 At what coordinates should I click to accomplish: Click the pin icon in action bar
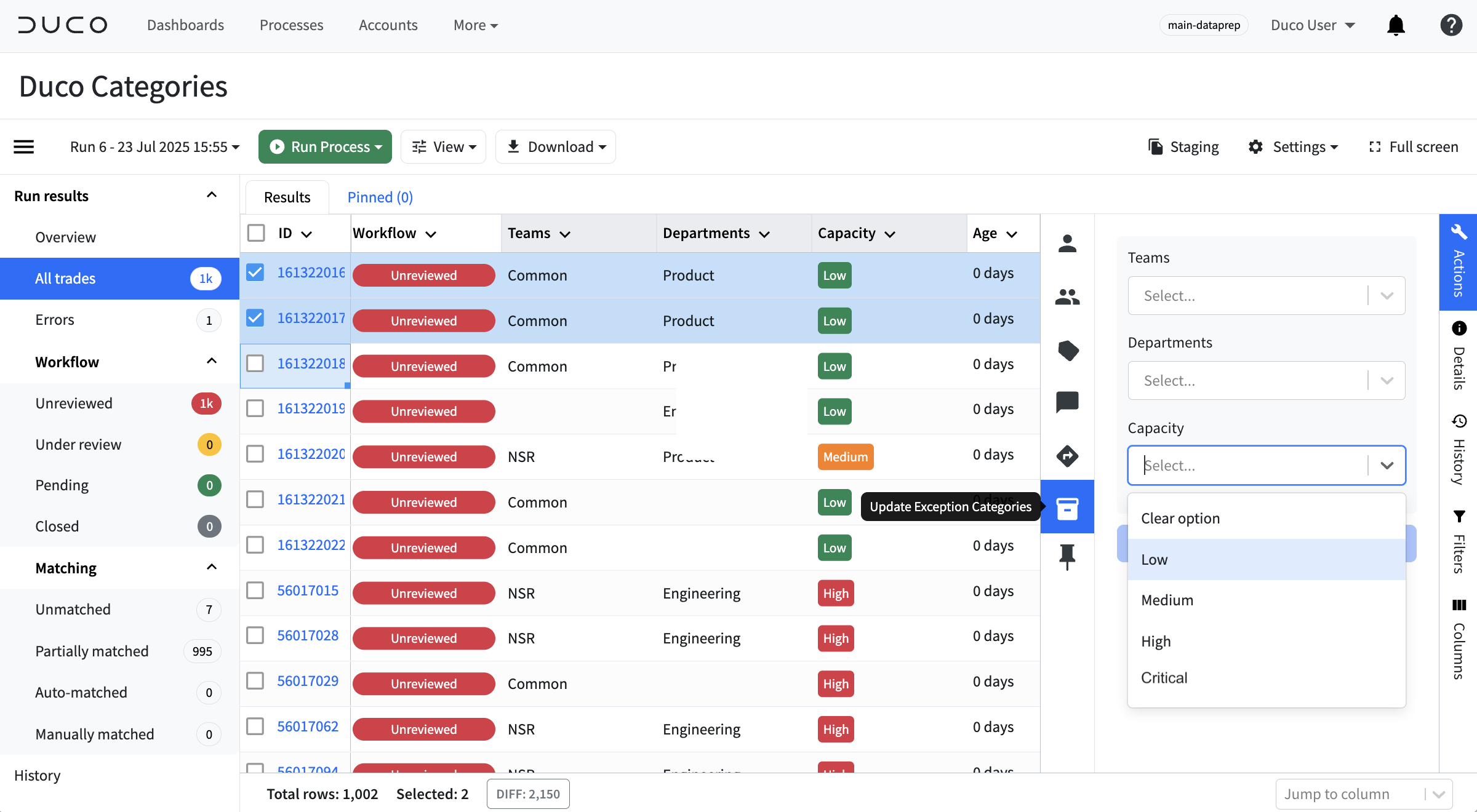click(1067, 557)
